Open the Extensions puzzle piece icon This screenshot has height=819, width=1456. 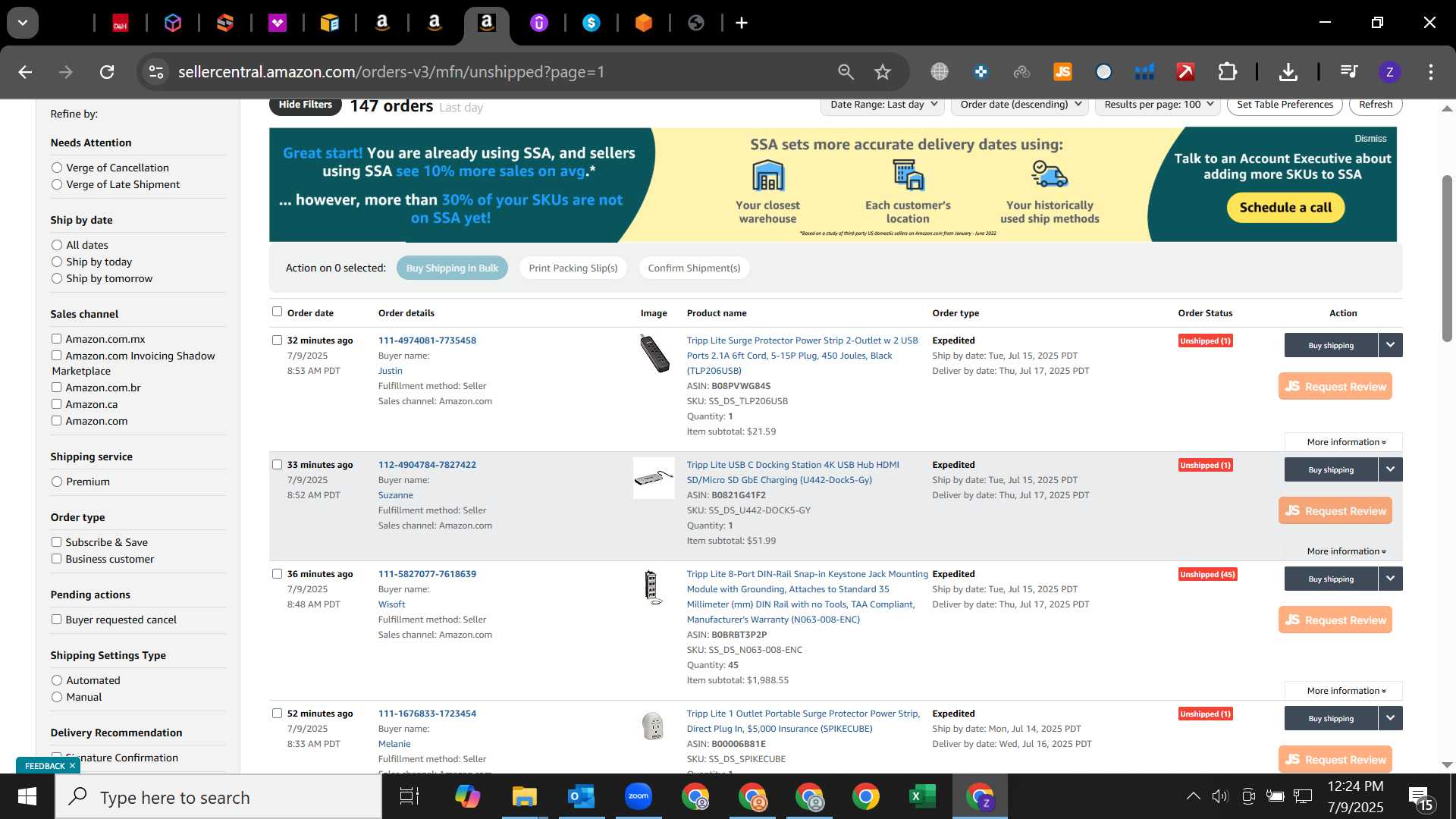tap(1227, 72)
